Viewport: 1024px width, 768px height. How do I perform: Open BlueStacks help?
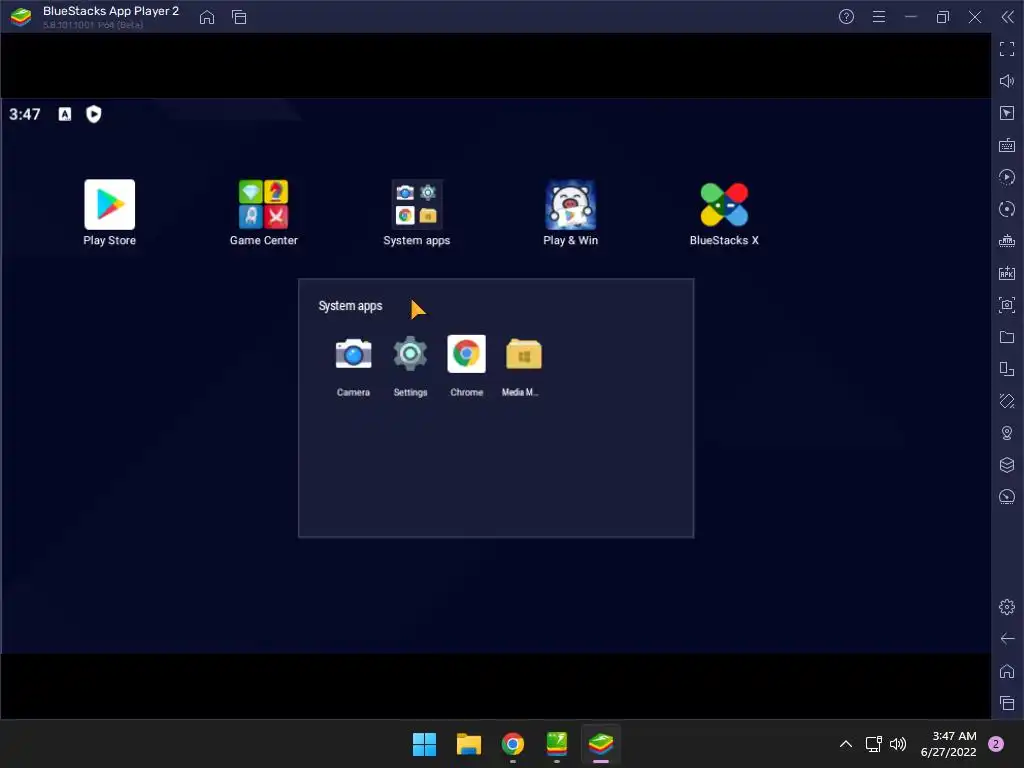point(846,17)
